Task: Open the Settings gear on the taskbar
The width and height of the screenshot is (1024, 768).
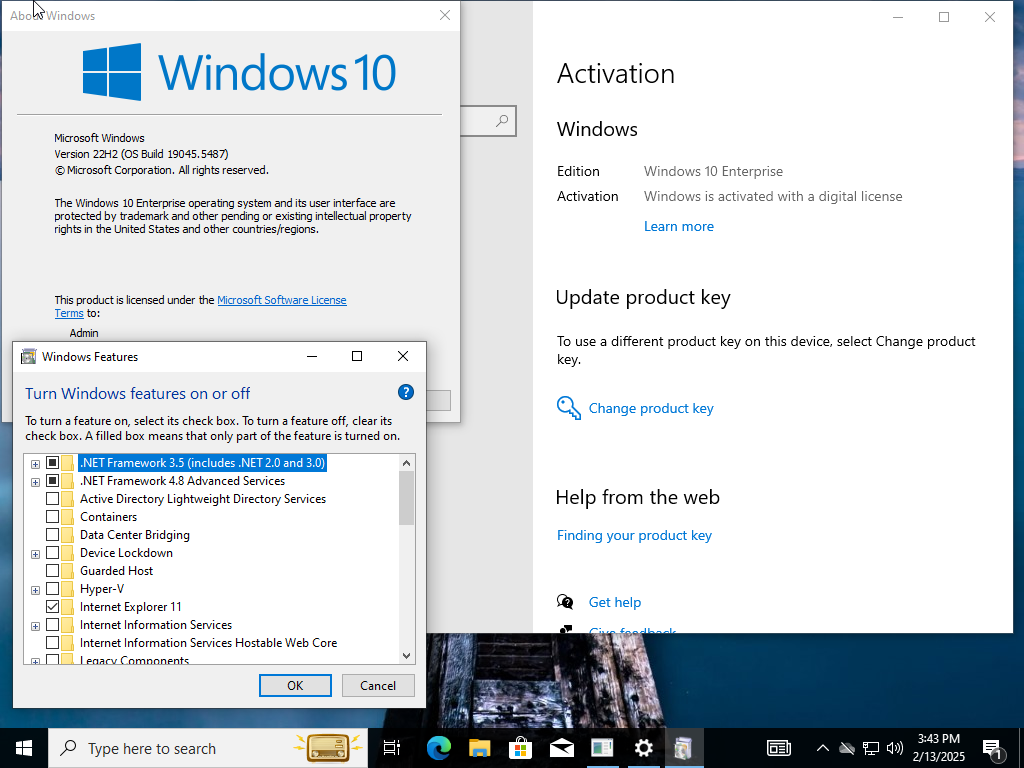Action: tap(643, 748)
